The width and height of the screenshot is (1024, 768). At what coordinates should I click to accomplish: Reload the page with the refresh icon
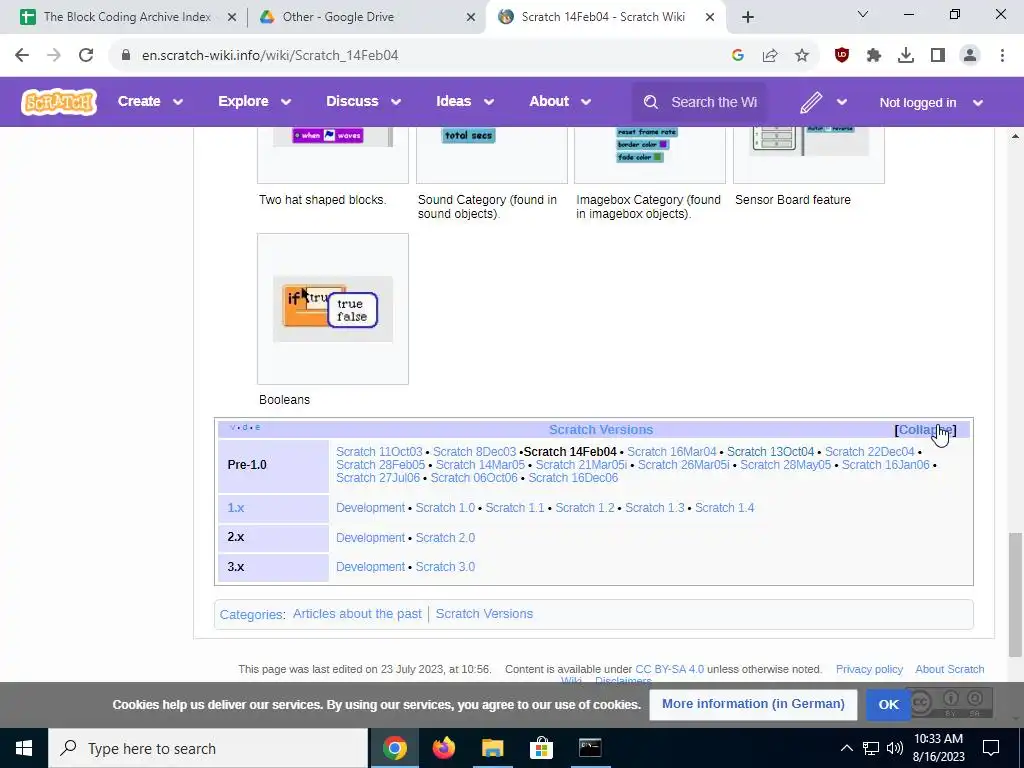[86, 55]
